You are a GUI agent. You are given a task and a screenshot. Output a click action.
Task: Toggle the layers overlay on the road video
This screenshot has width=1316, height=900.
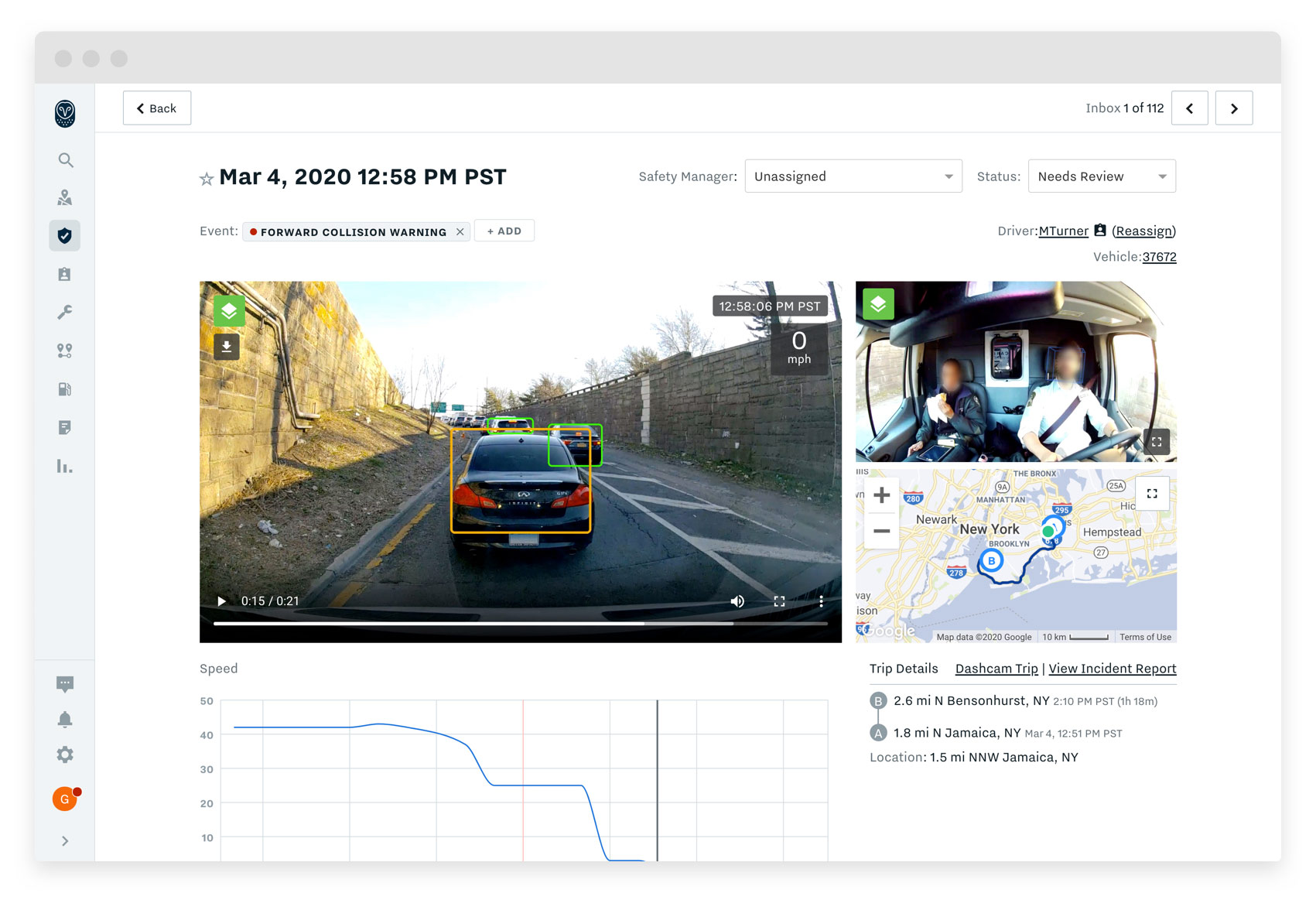(x=230, y=311)
